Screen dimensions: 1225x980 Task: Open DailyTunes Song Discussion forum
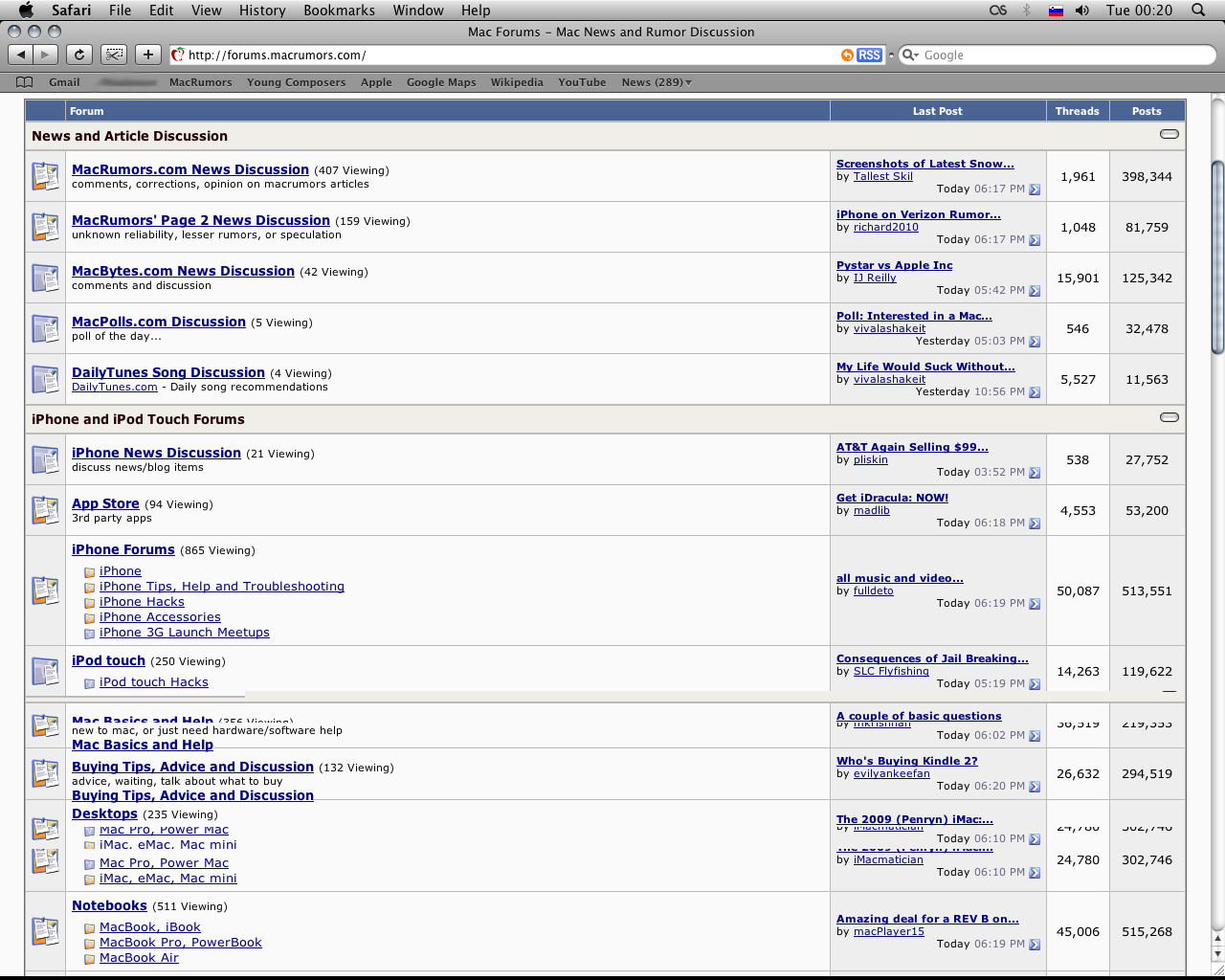point(168,372)
